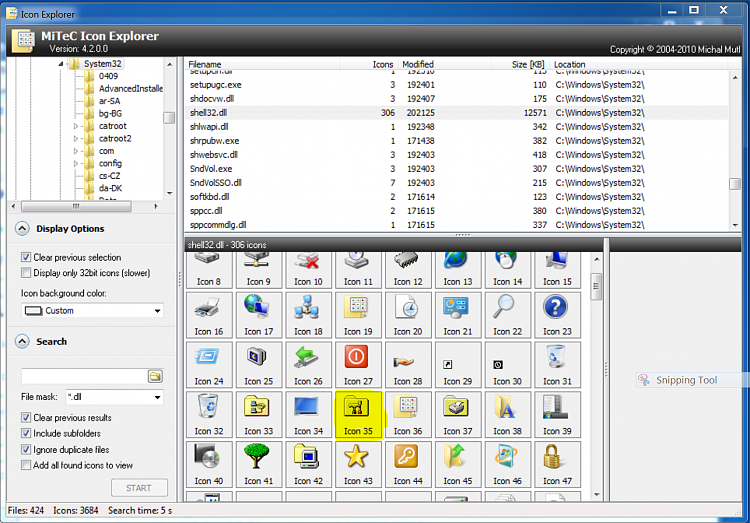The image size is (750, 523).
Task: Click the START search button
Action: [139, 488]
